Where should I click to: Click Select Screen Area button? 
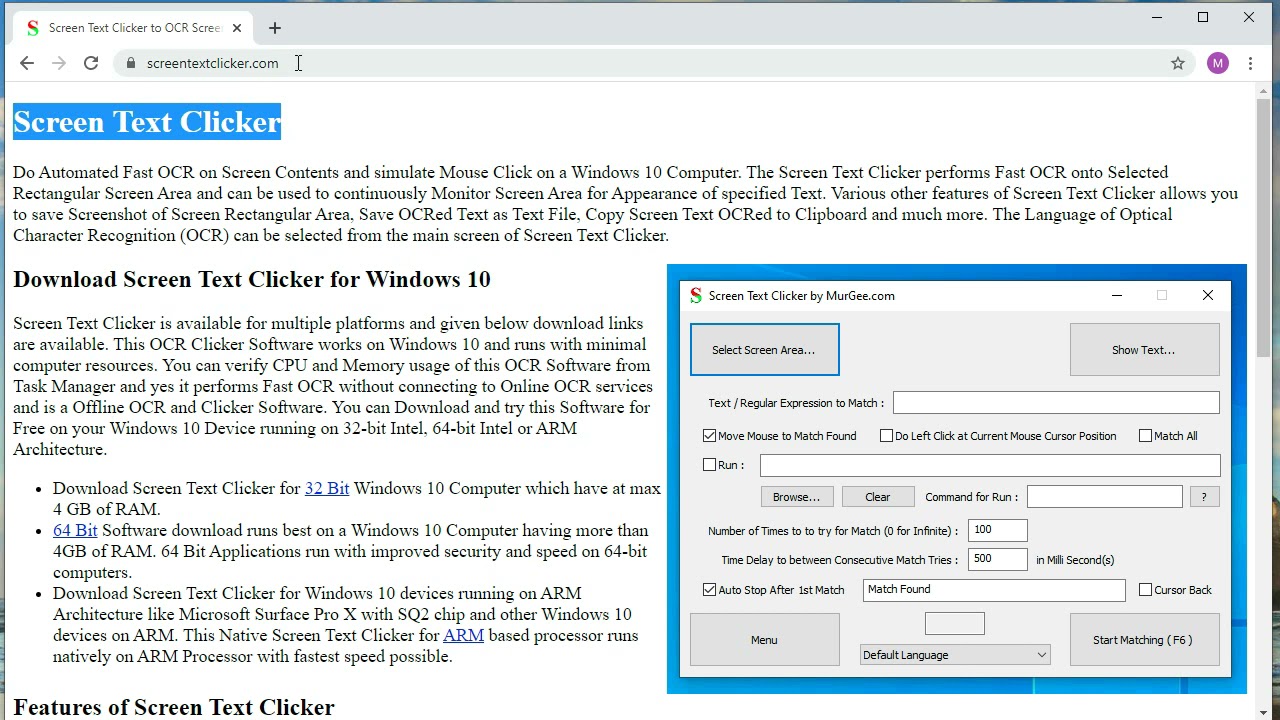point(764,350)
